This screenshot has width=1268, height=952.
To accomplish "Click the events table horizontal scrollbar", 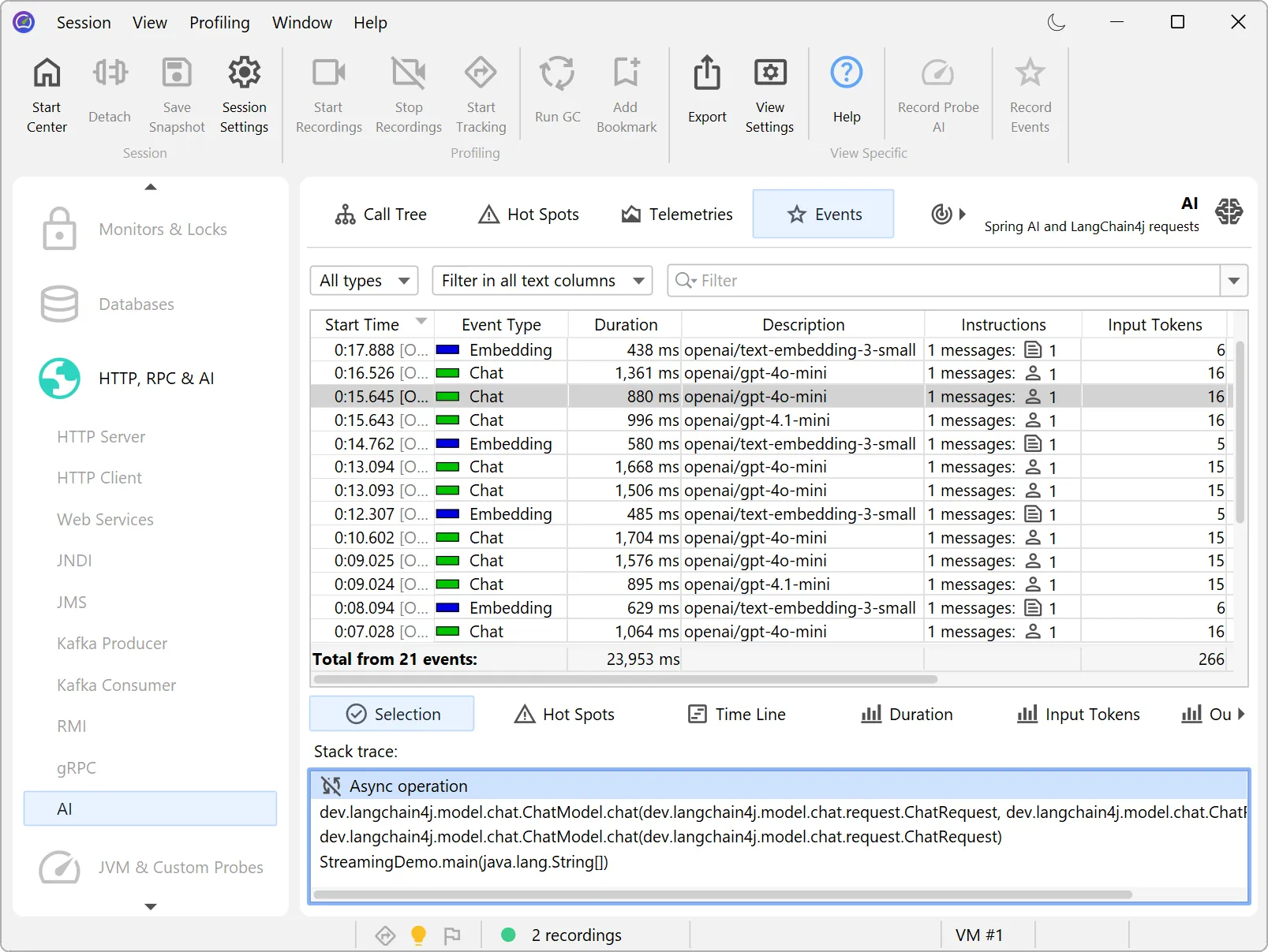I will (626, 679).
